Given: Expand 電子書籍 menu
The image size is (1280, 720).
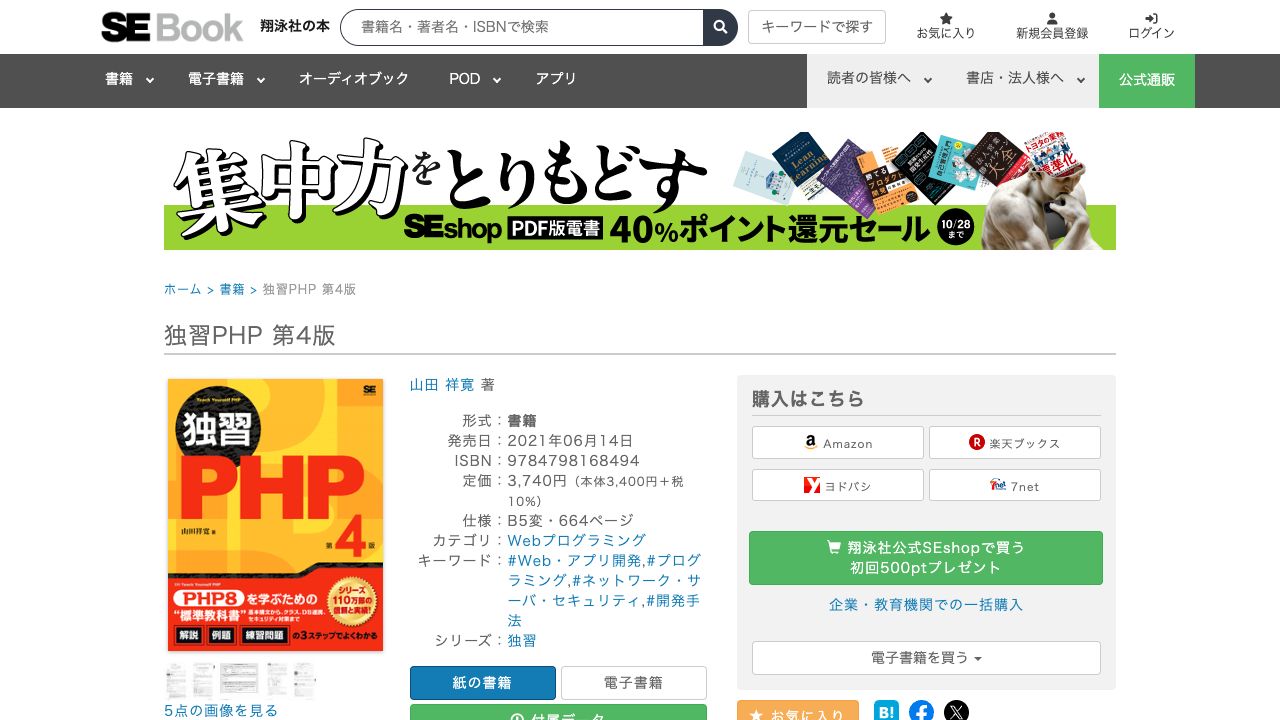Looking at the screenshot, I should point(226,80).
